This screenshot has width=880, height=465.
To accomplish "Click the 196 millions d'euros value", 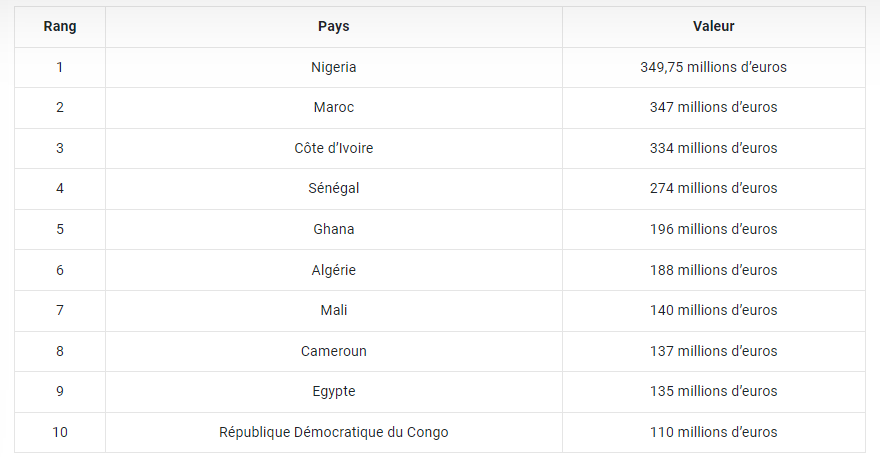I will pos(713,229).
